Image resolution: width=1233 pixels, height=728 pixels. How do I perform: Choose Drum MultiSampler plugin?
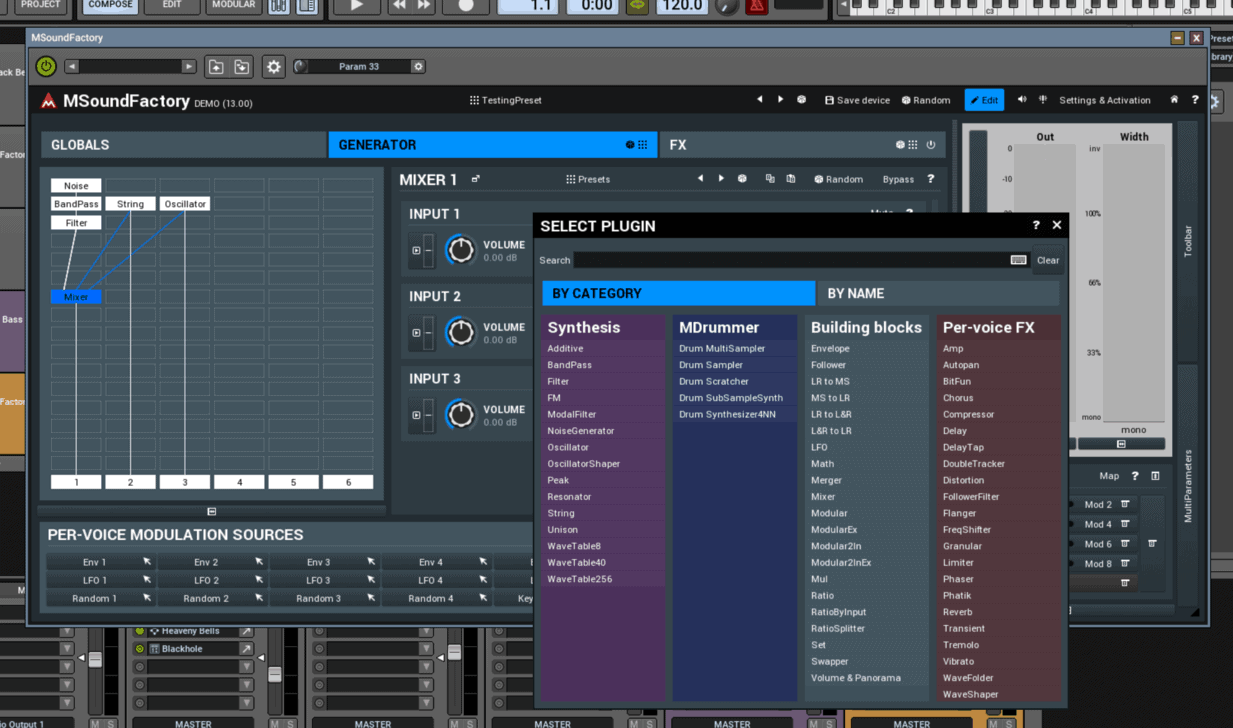[722, 349]
